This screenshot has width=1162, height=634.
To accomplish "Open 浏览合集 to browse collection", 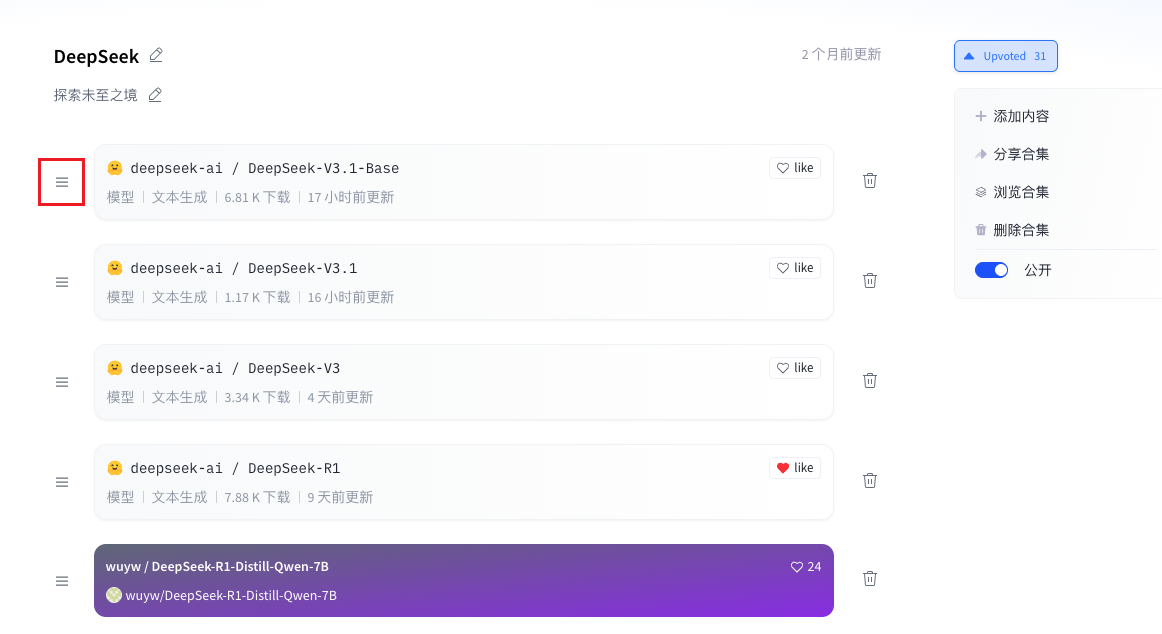I will click(x=1020, y=192).
